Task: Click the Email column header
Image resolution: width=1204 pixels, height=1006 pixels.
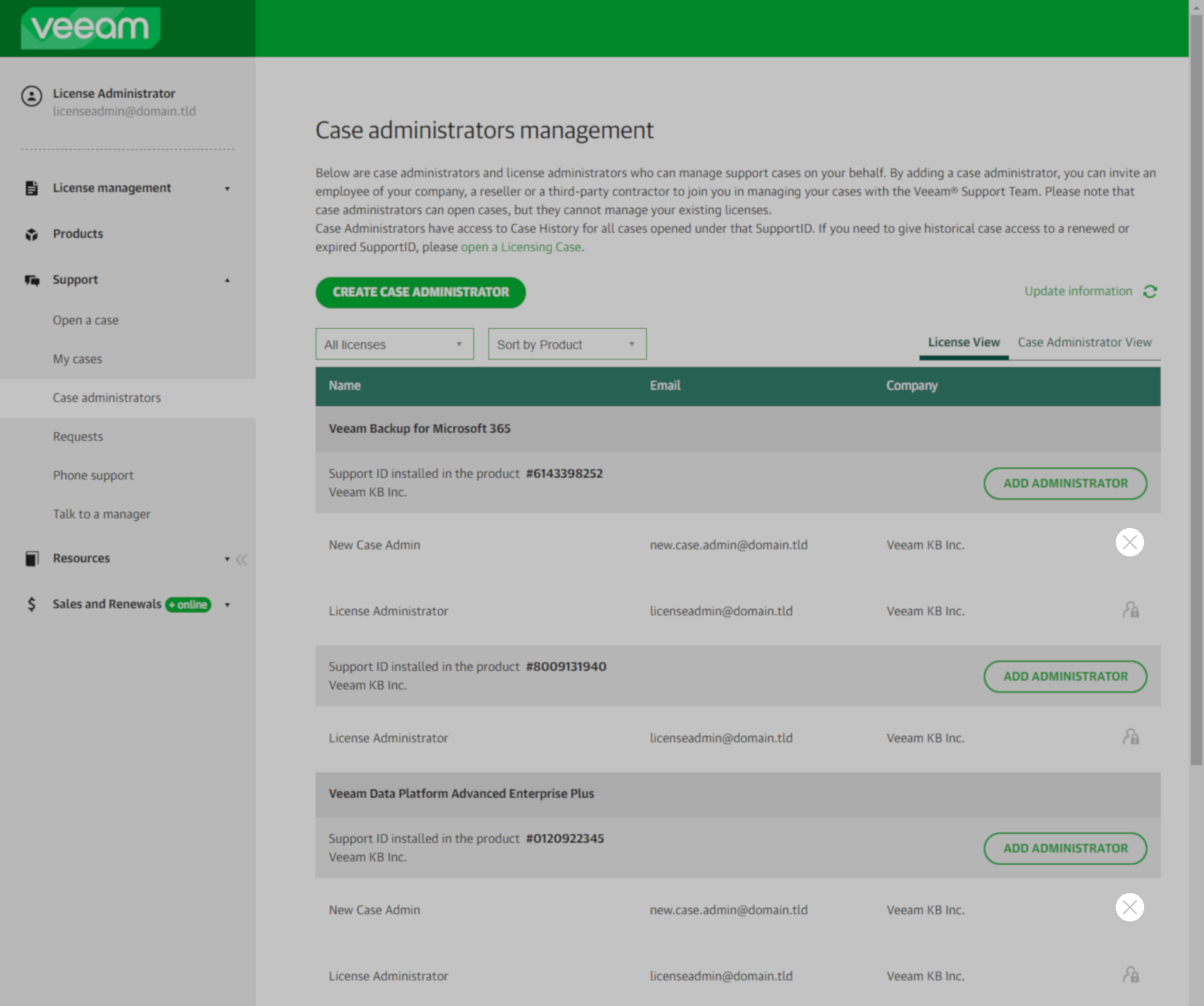Action: 665,386
